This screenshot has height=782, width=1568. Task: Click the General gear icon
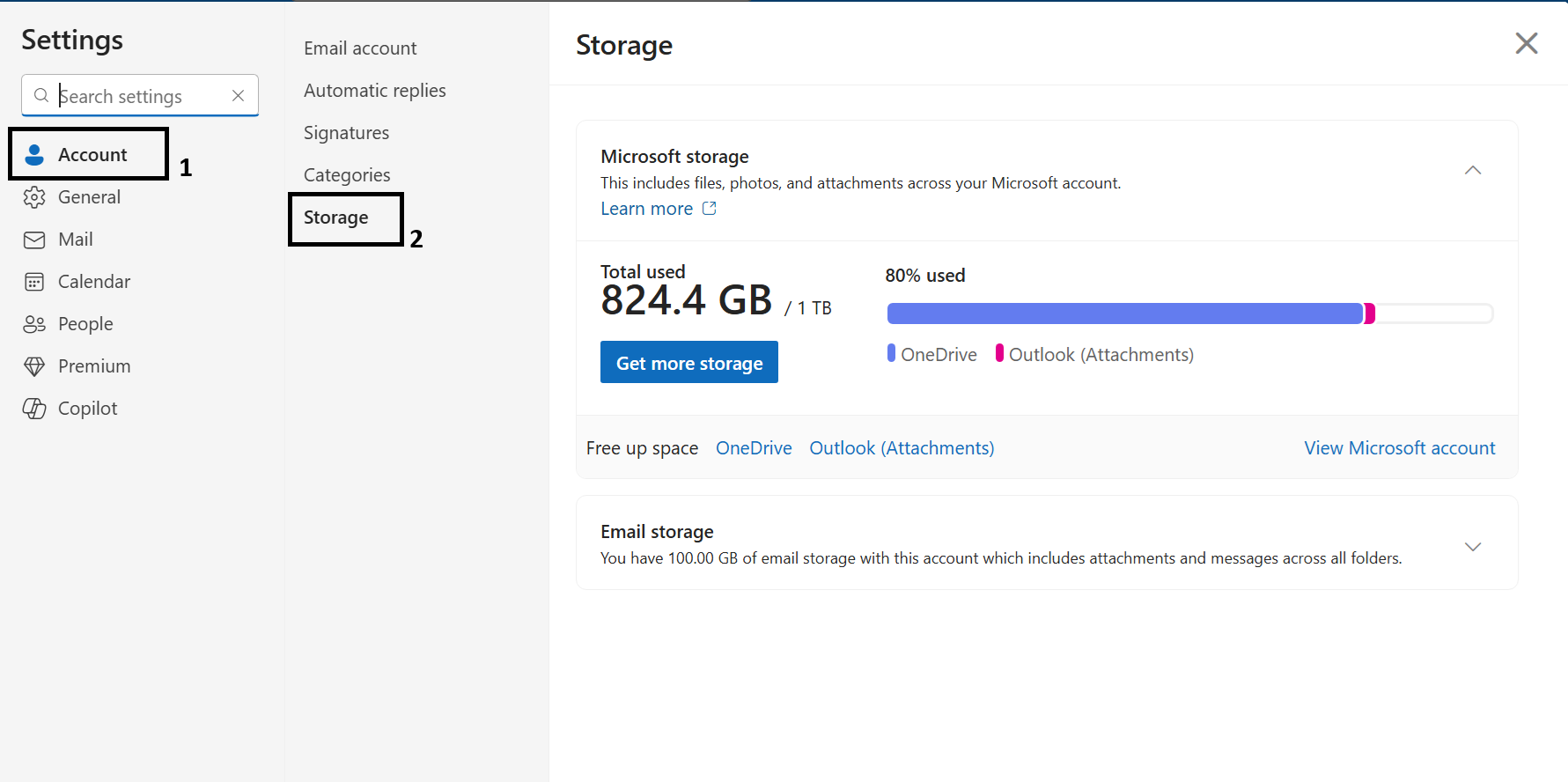click(34, 197)
